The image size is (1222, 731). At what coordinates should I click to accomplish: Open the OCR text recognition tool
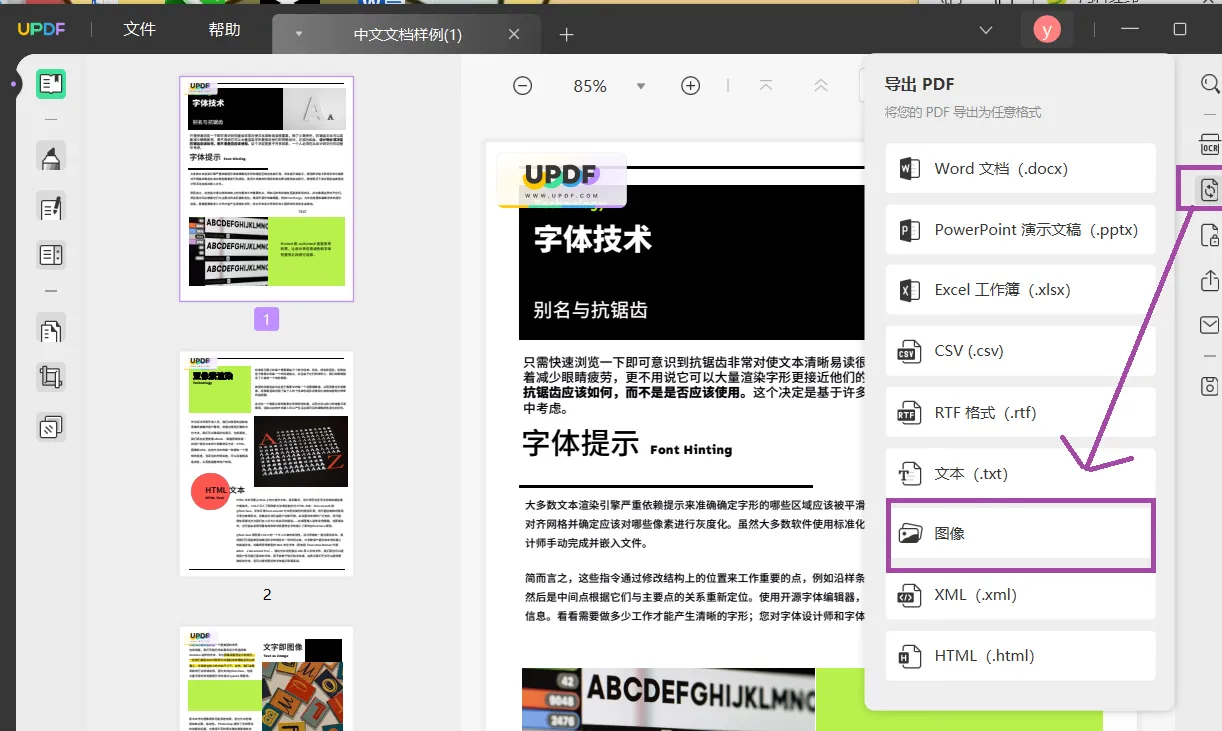1210,144
